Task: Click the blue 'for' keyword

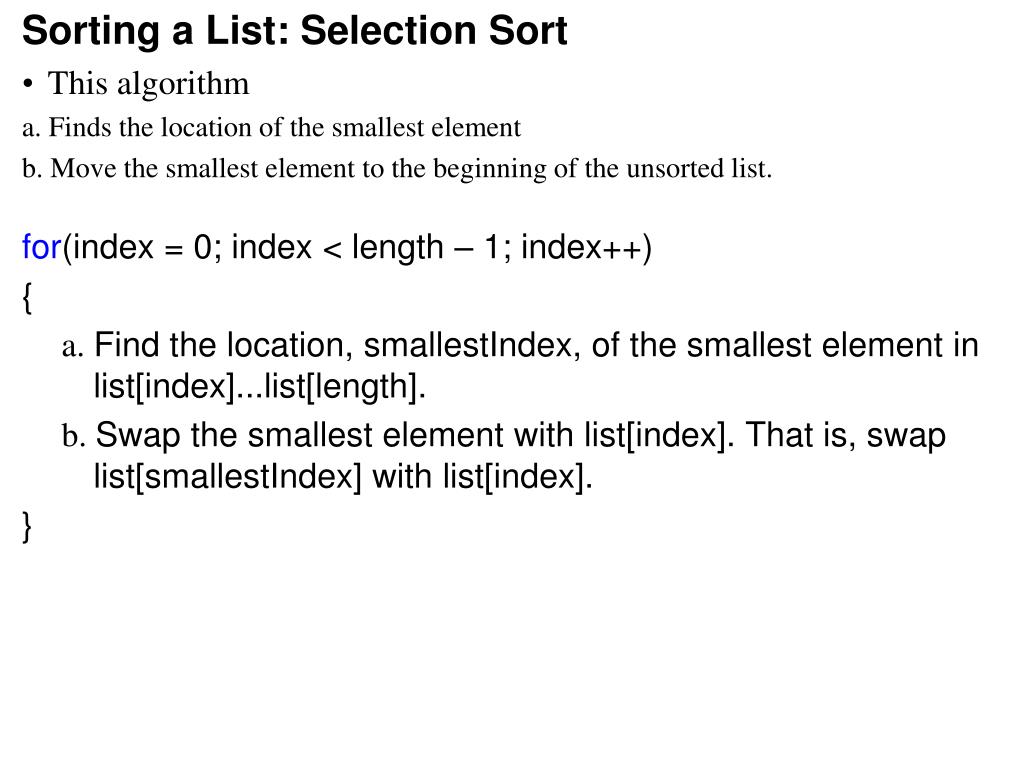Action: click(41, 248)
